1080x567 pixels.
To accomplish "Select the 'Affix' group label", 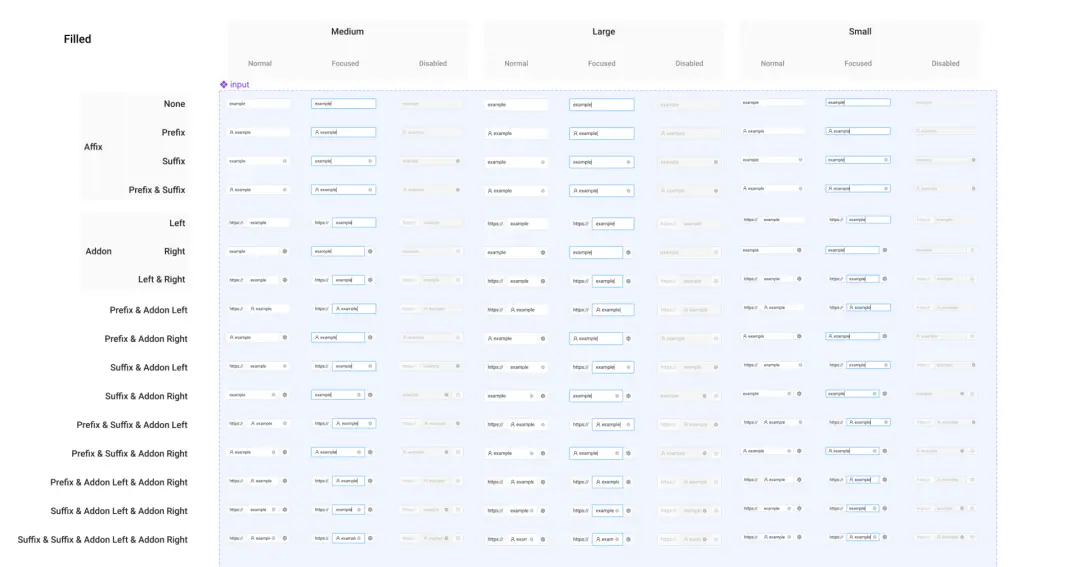I will tap(93, 147).
